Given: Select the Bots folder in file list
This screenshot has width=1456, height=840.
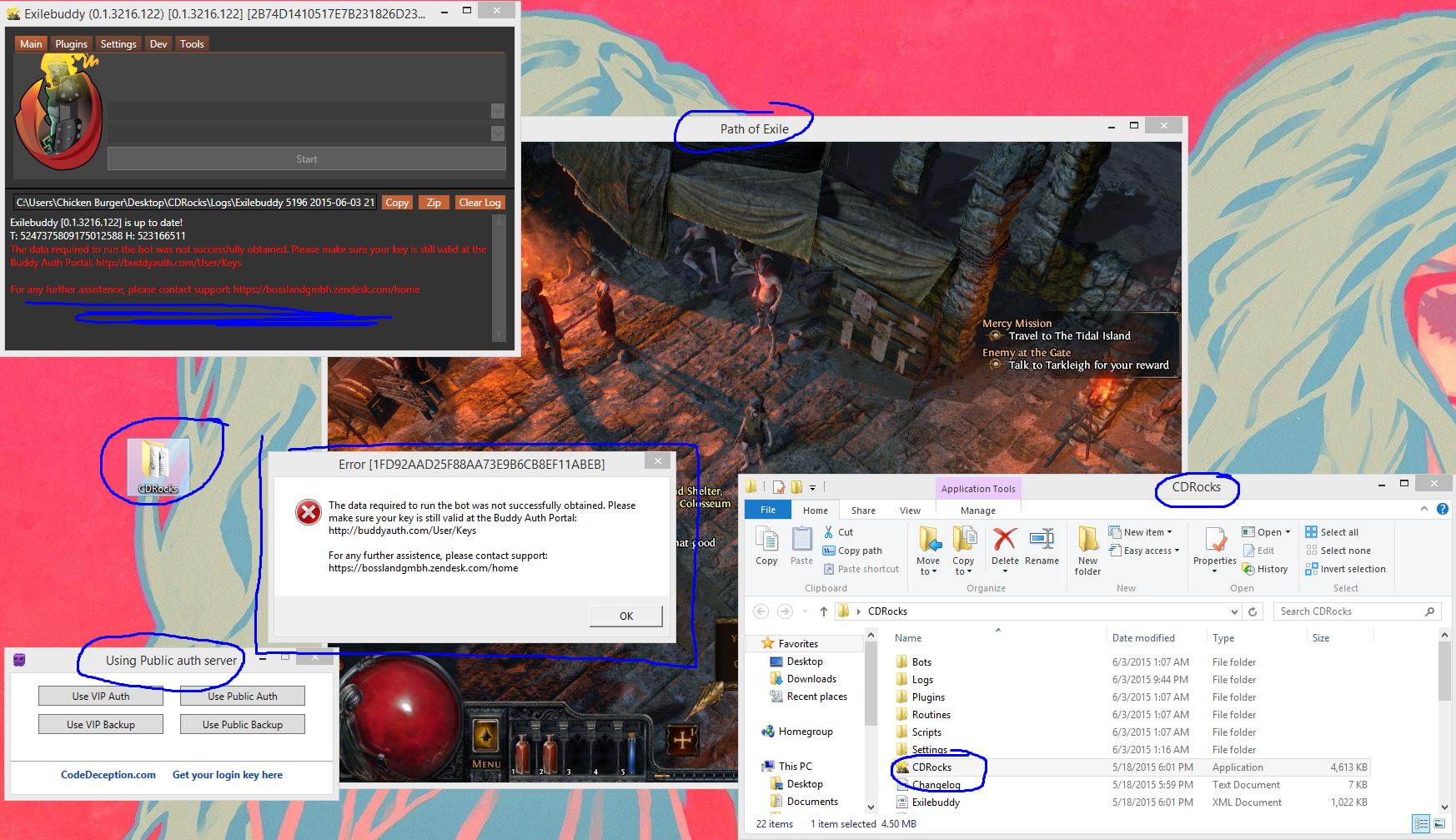Looking at the screenshot, I should coord(921,662).
